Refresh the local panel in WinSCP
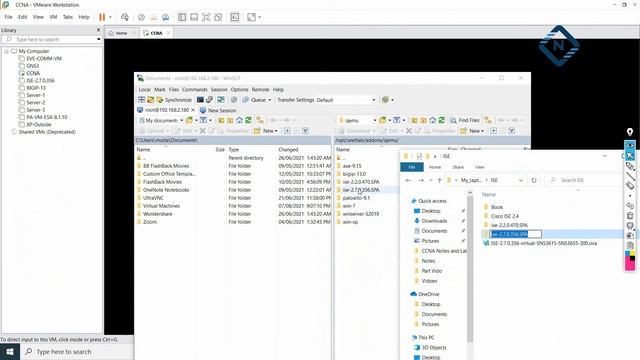 click(248, 120)
